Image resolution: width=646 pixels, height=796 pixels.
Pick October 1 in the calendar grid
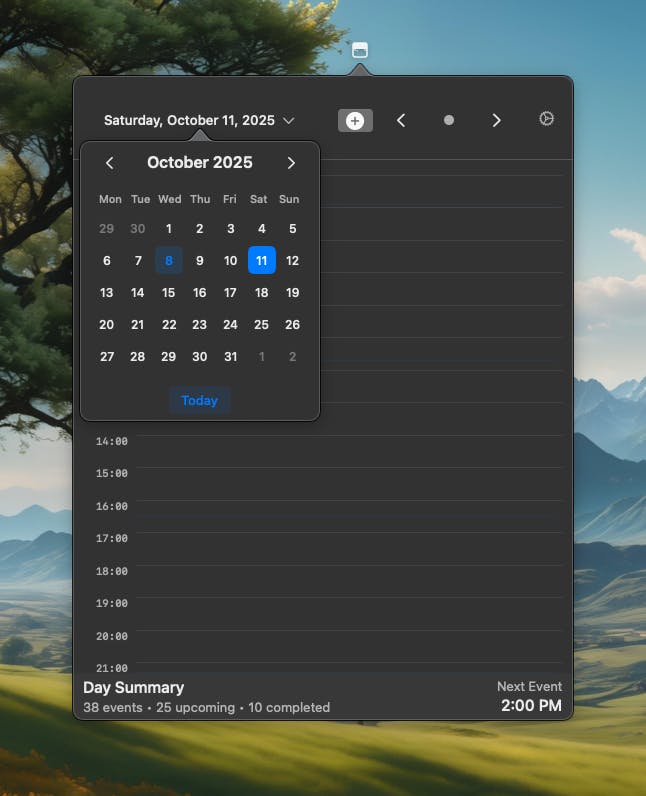(169, 229)
